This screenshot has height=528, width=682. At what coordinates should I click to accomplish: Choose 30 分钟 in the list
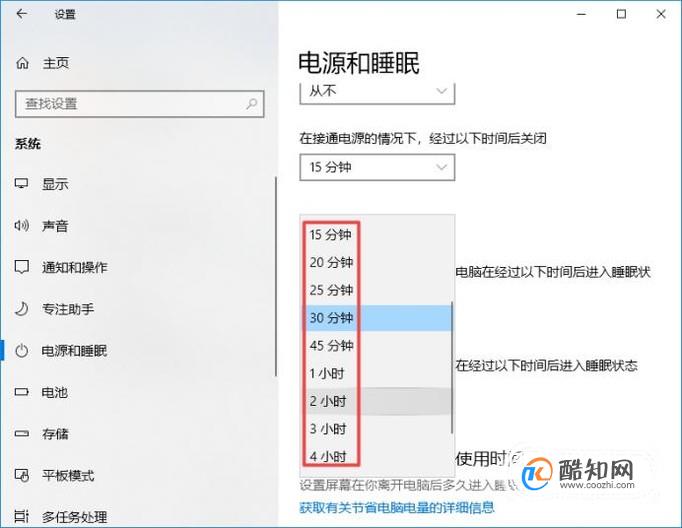377,317
